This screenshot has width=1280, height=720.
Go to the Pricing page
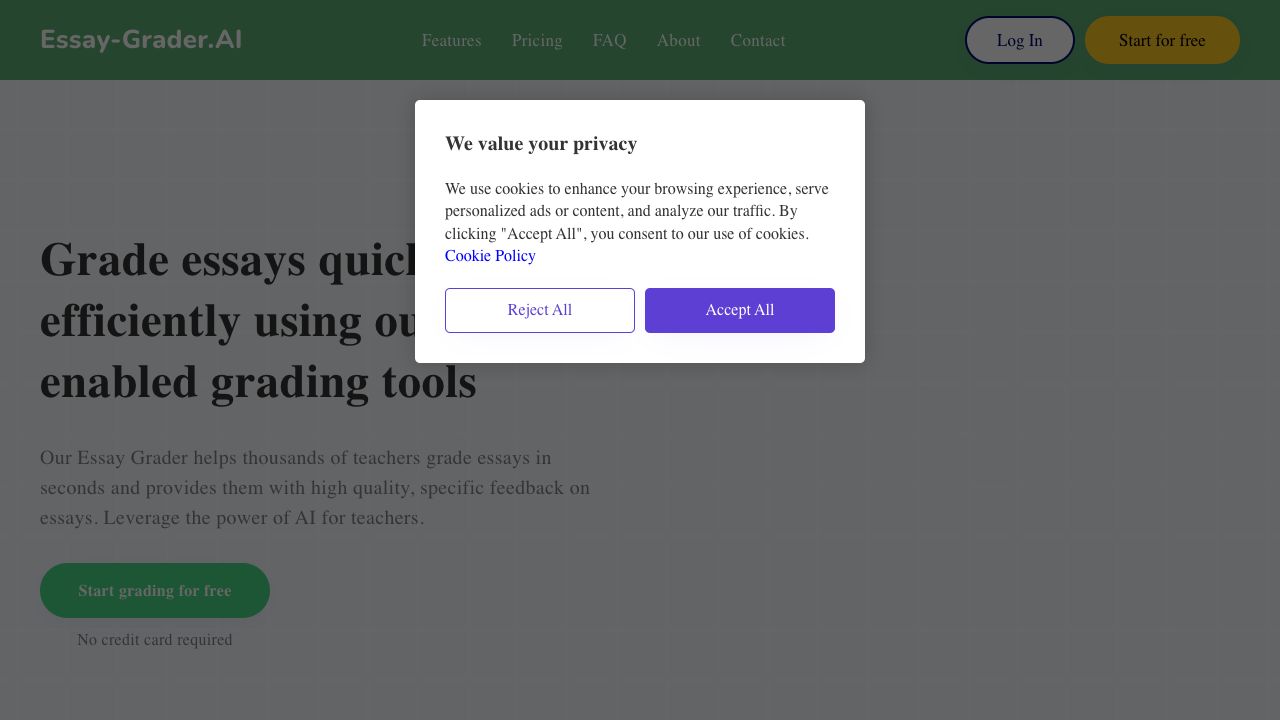click(x=537, y=40)
